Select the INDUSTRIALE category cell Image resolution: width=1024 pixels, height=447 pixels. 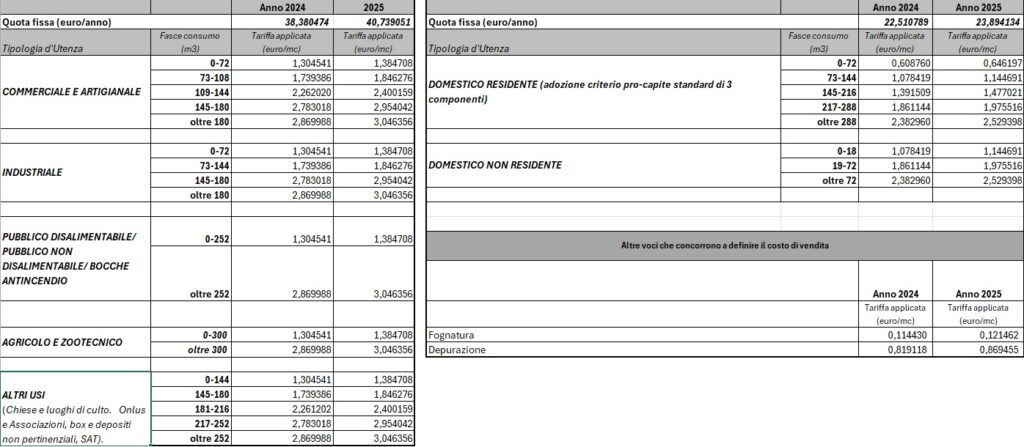(x=76, y=173)
